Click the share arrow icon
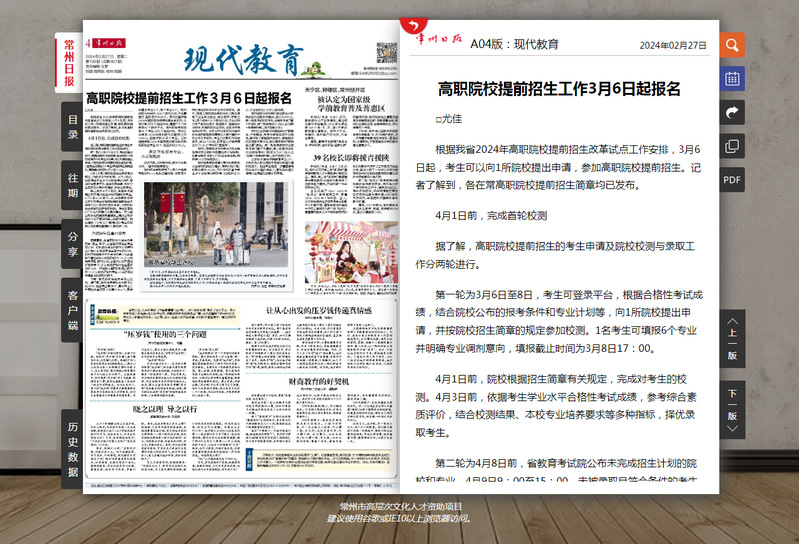Image resolution: width=799 pixels, height=544 pixels. (732, 112)
